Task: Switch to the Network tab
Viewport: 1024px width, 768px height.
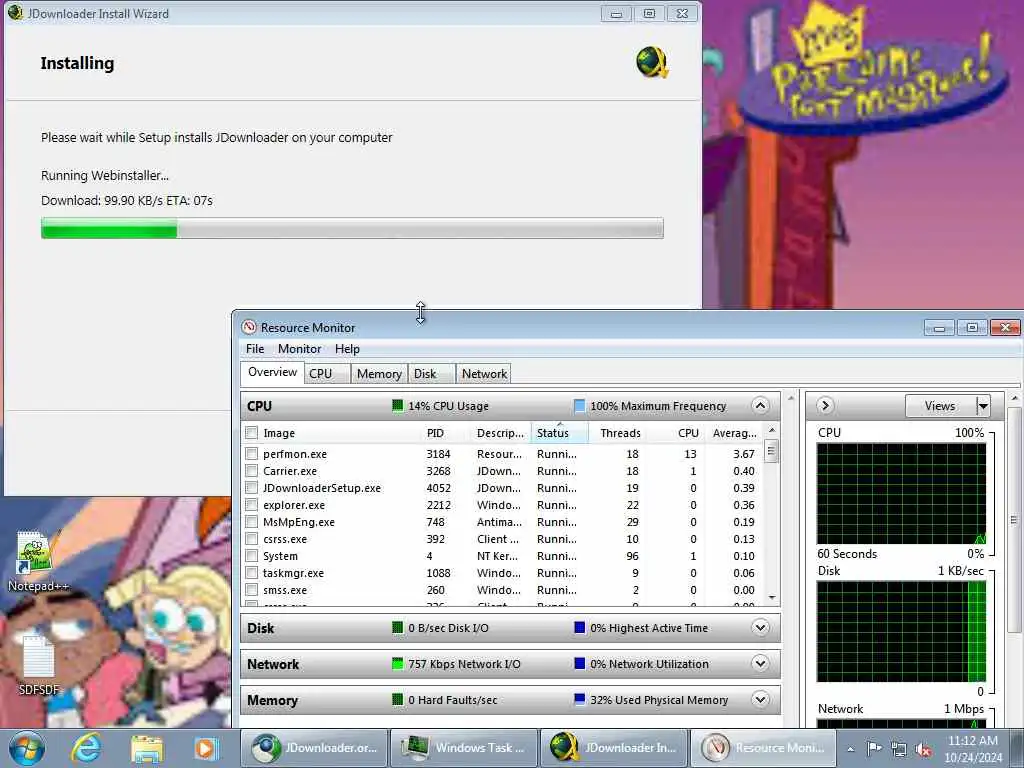Action: [x=484, y=374]
